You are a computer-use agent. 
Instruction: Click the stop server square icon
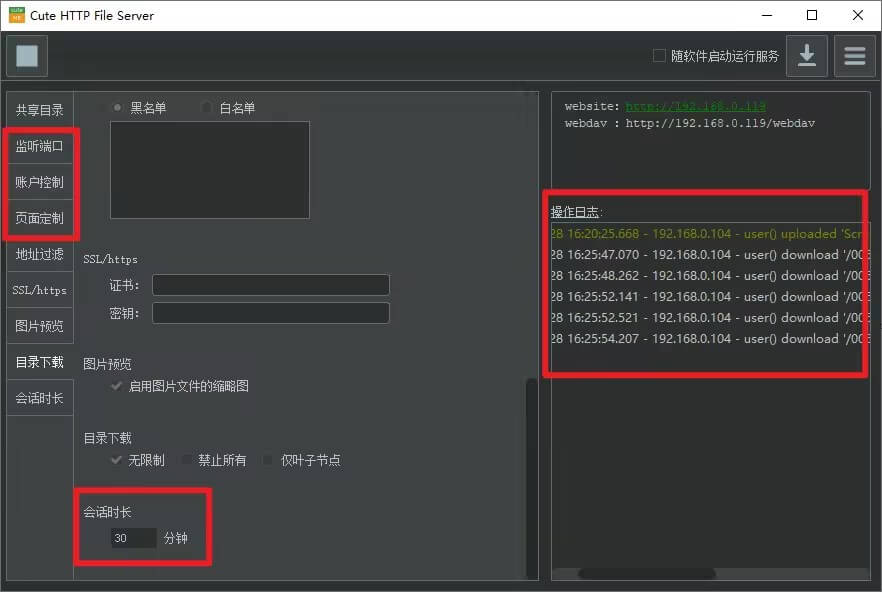[x=26, y=56]
